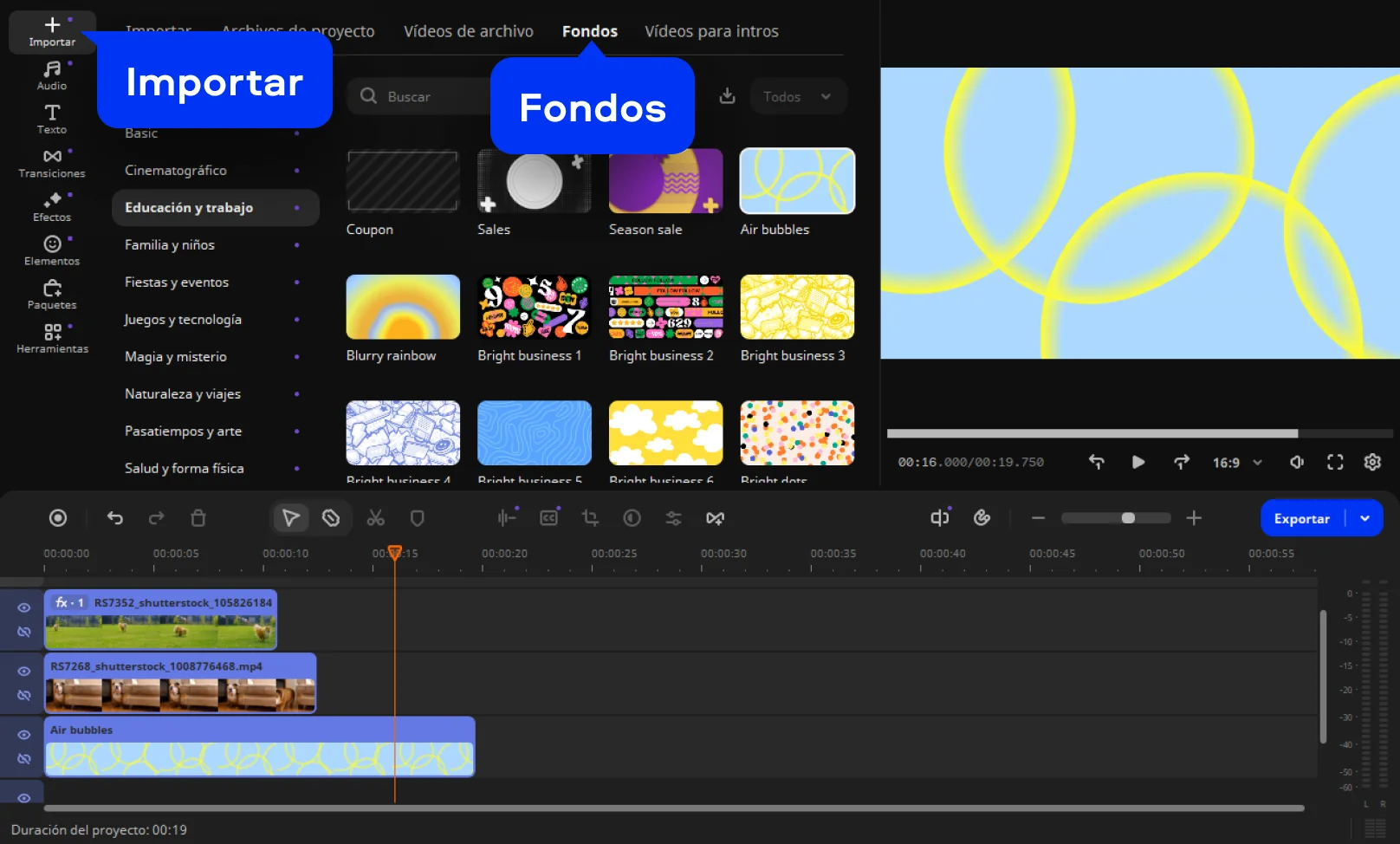This screenshot has width=1400, height=844.
Task: Toggle visibility of the top video track
Action: point(24,608)
